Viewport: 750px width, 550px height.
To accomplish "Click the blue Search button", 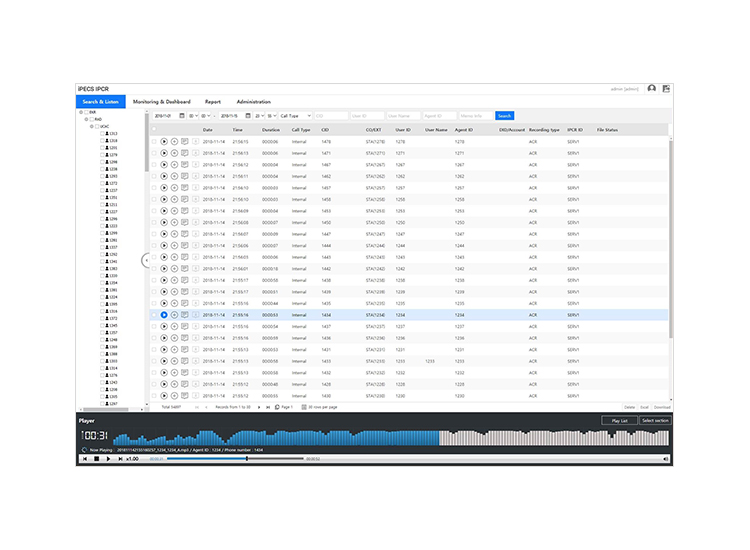I will click(504, 116).
